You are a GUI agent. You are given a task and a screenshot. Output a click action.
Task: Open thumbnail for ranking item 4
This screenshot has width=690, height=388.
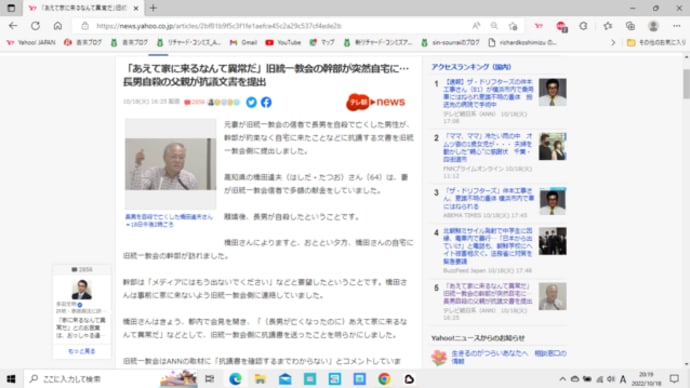[x=552, y=241]
